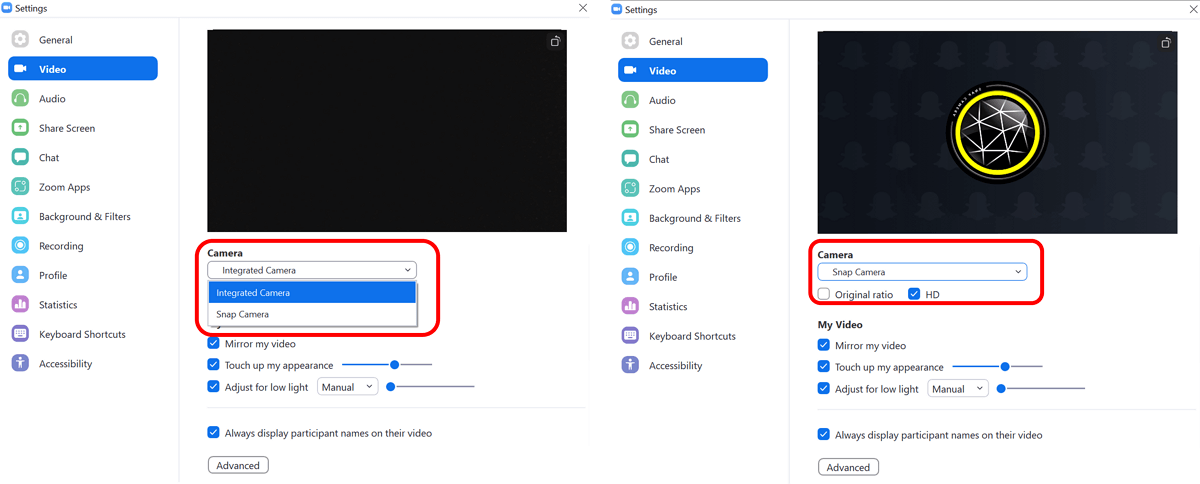This screenshot has width=1200, height=484.
Task: Click Audio headphone icon in right Settings window
Action: [x=630, y=100]
